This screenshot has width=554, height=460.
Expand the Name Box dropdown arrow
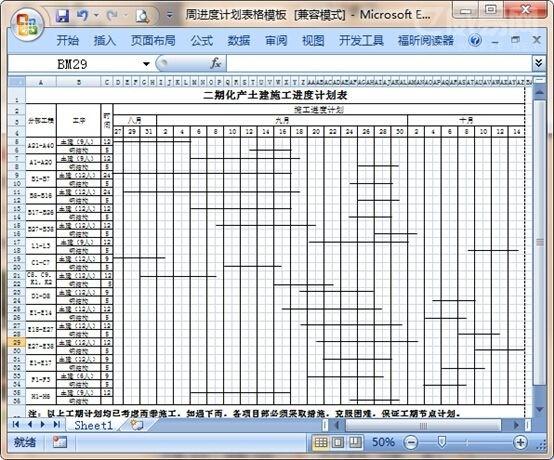(146, 64)
